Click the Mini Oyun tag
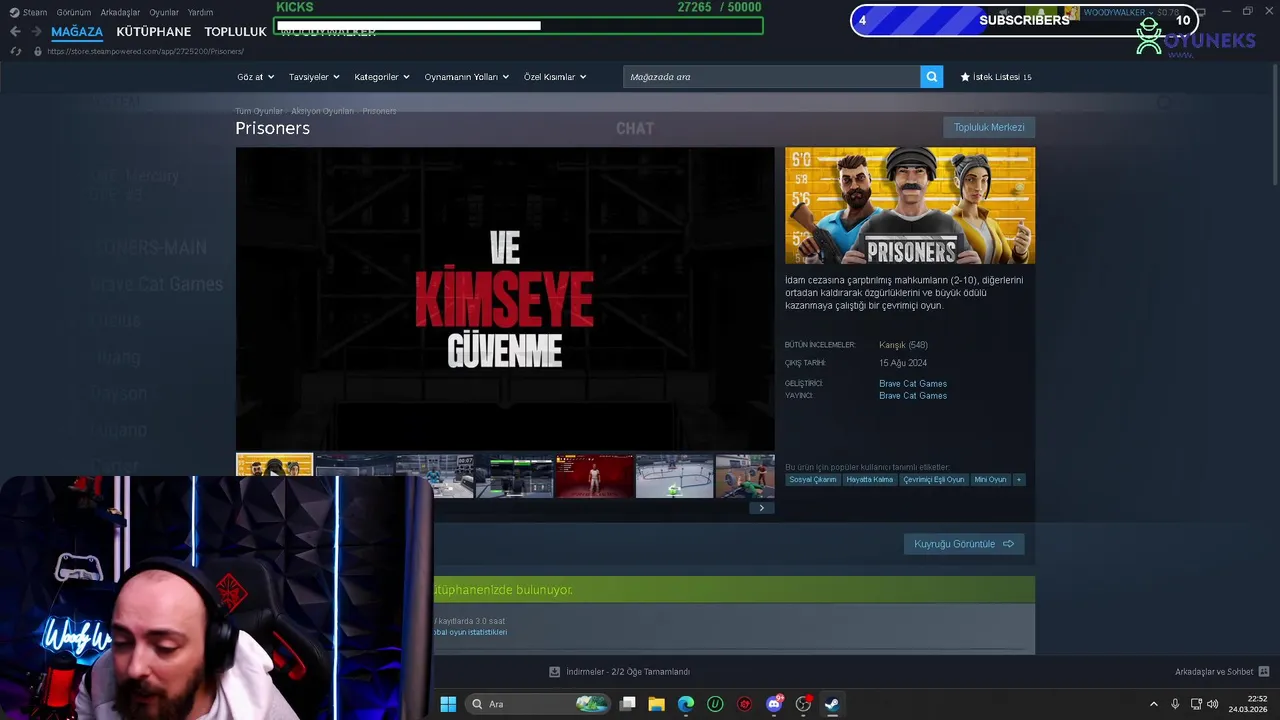Screen dimensions: 1280x720 [x=990, y=480]
